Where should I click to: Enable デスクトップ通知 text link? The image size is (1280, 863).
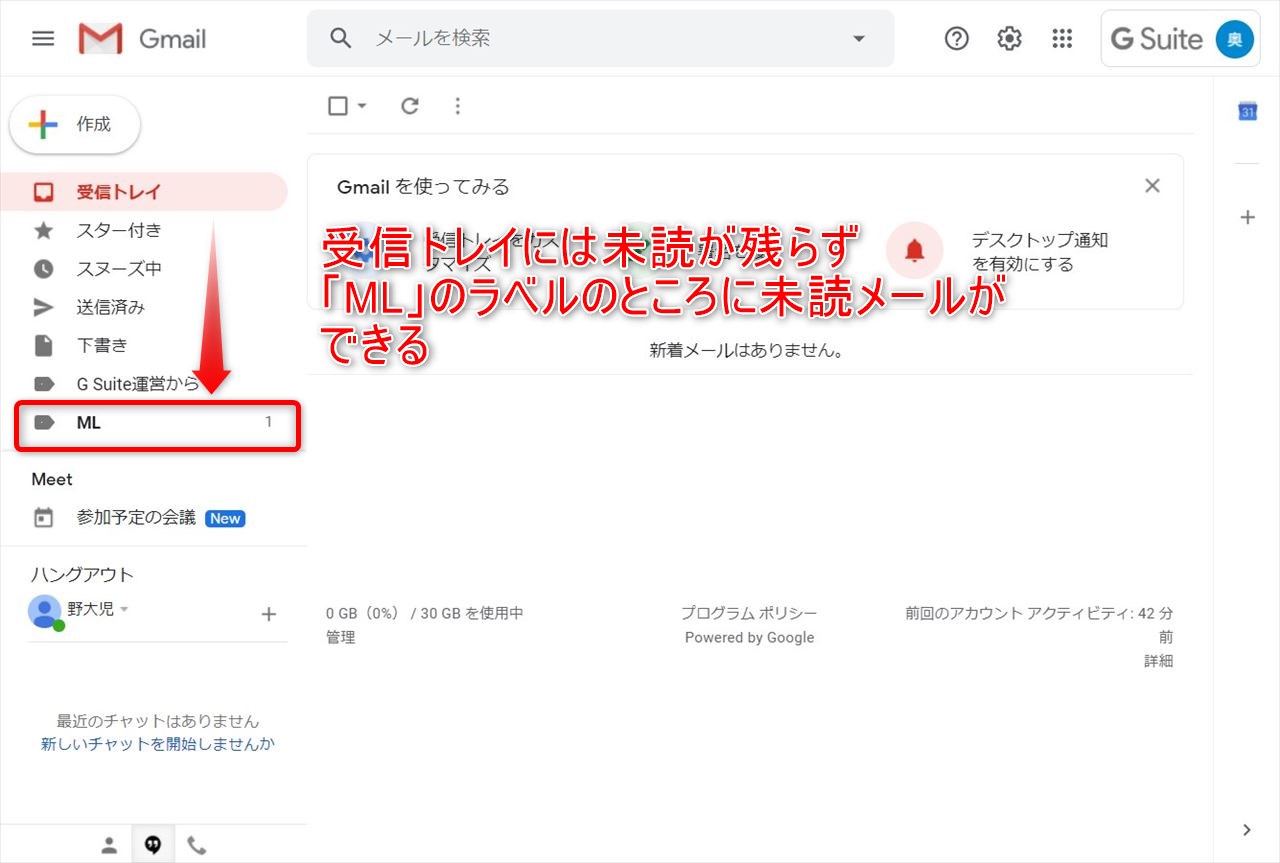(1040, 252)
